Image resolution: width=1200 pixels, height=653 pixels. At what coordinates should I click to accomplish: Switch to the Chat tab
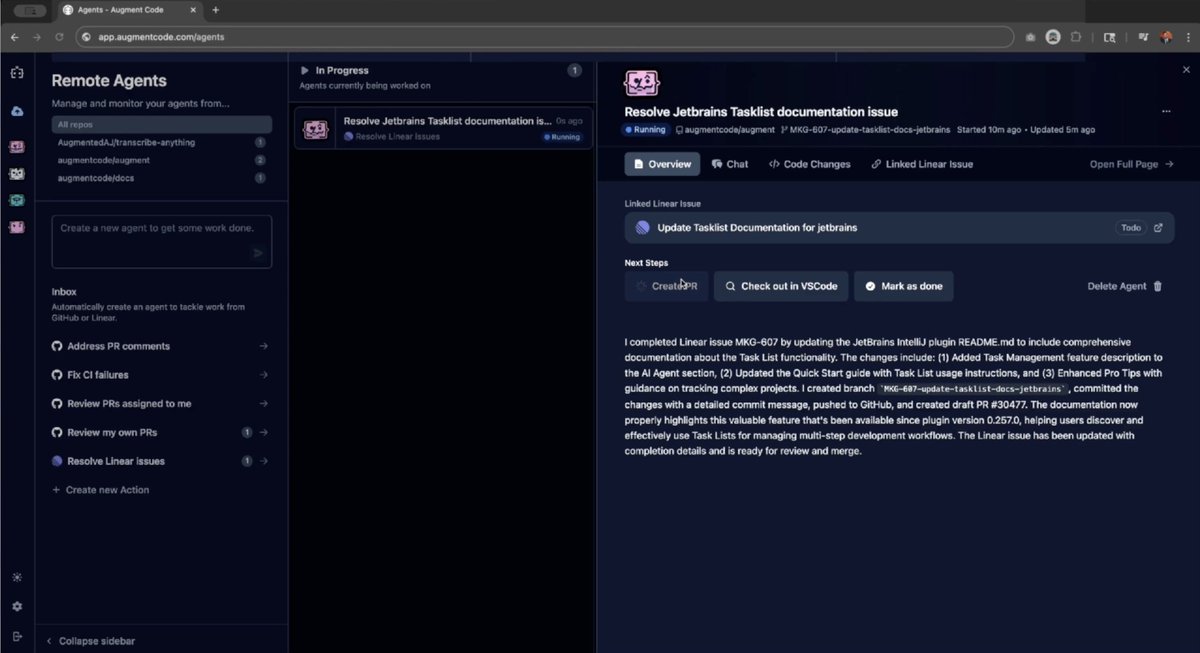[730, 164]
